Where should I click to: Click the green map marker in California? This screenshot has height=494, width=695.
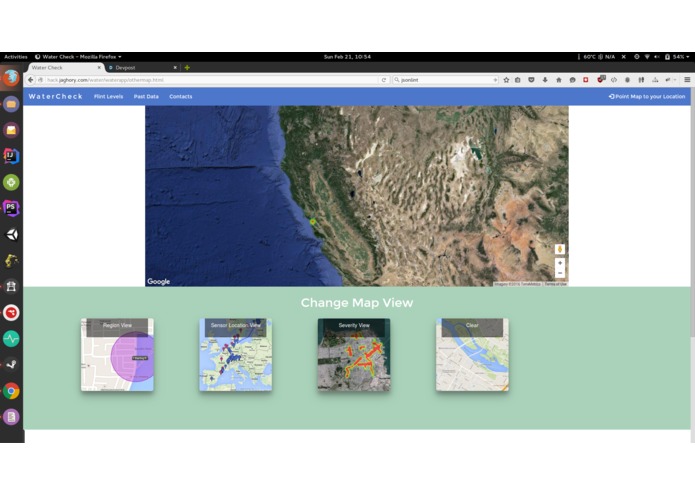pos(313,222)
